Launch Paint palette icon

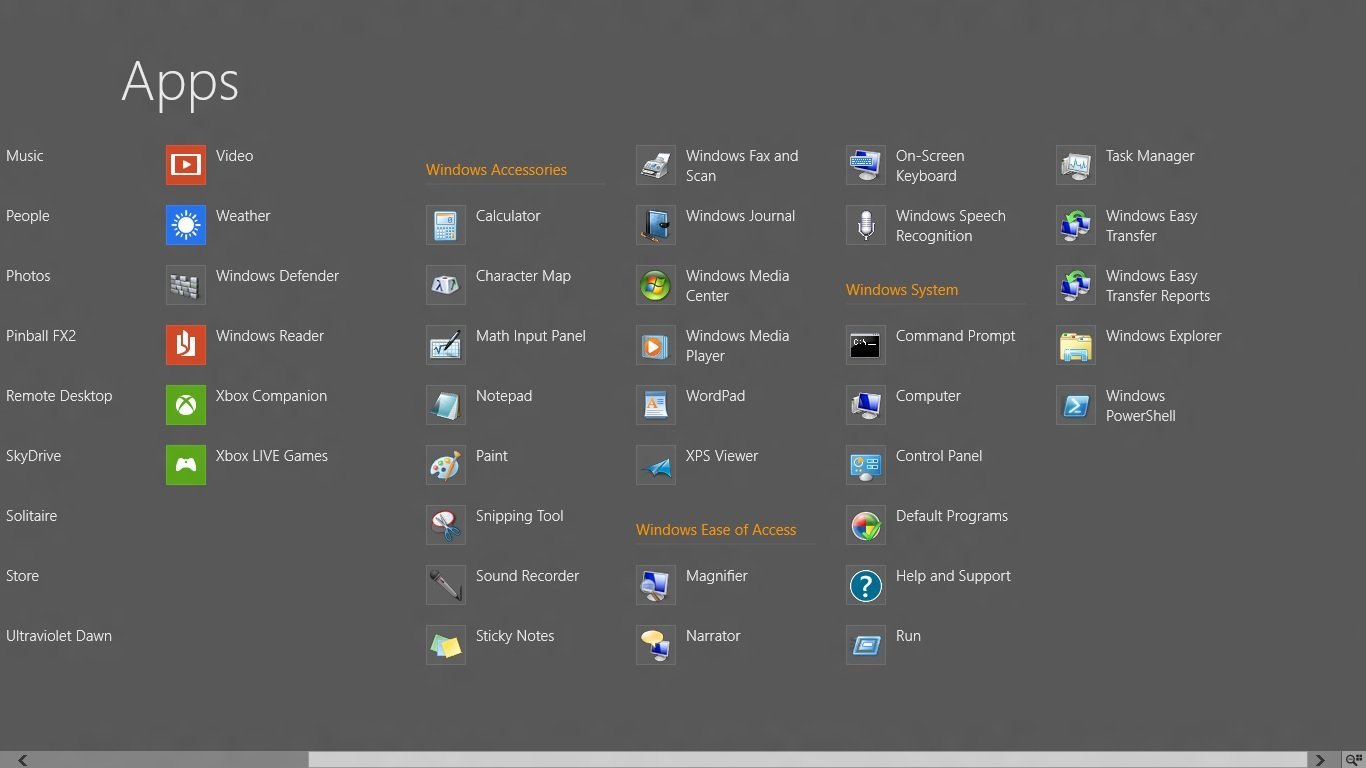tap(446, 465)
